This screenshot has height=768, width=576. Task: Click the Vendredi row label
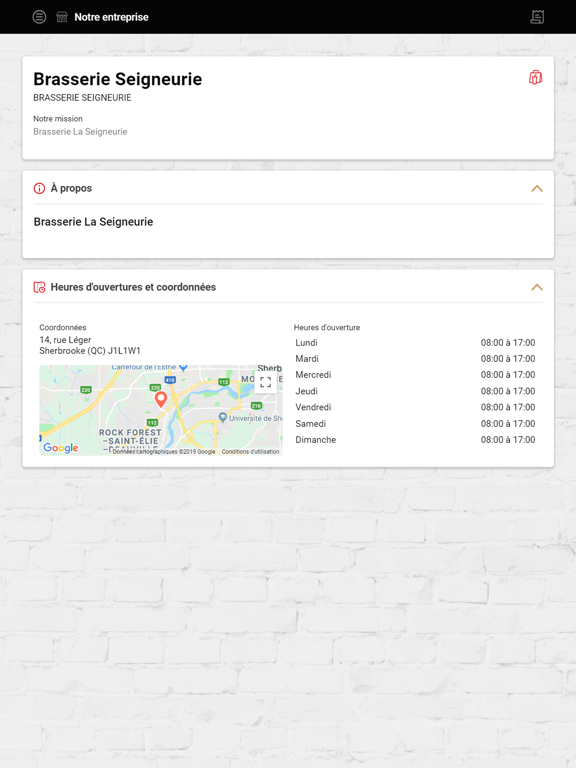click(313, 408)
